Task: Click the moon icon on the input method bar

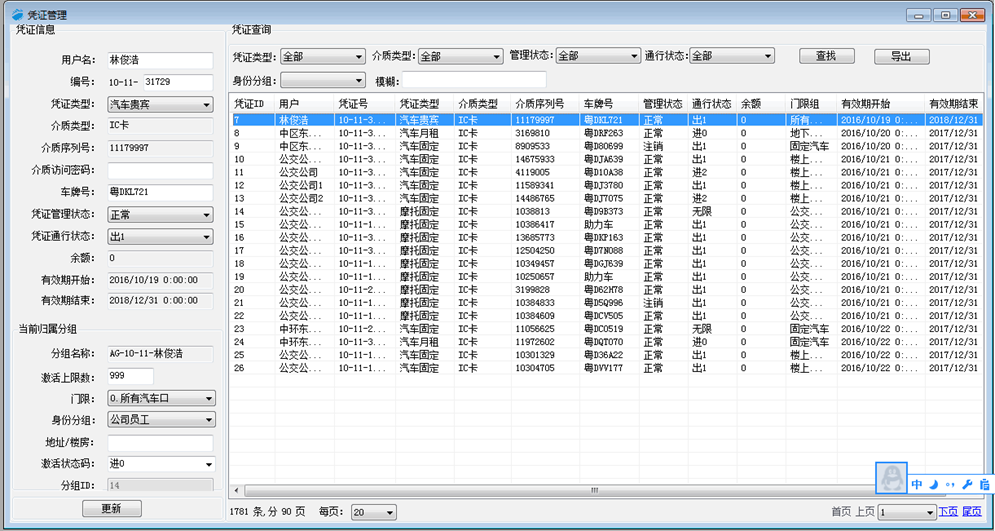Action: click(934, 485)
